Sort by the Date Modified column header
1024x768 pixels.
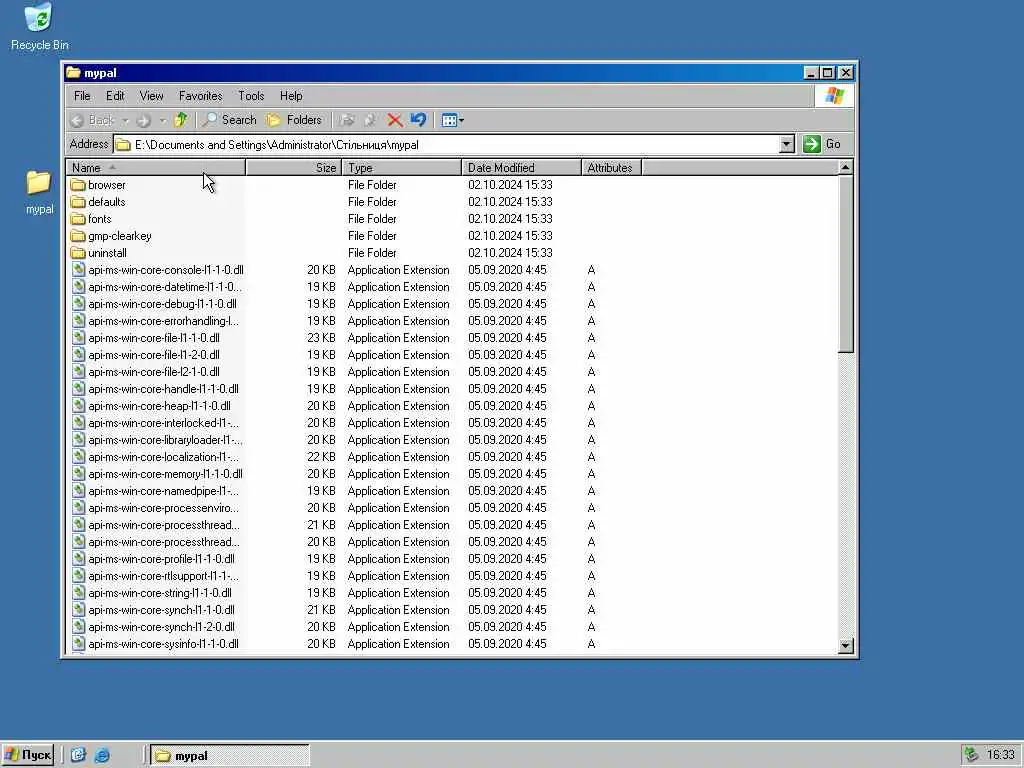[x=521, y=168]
